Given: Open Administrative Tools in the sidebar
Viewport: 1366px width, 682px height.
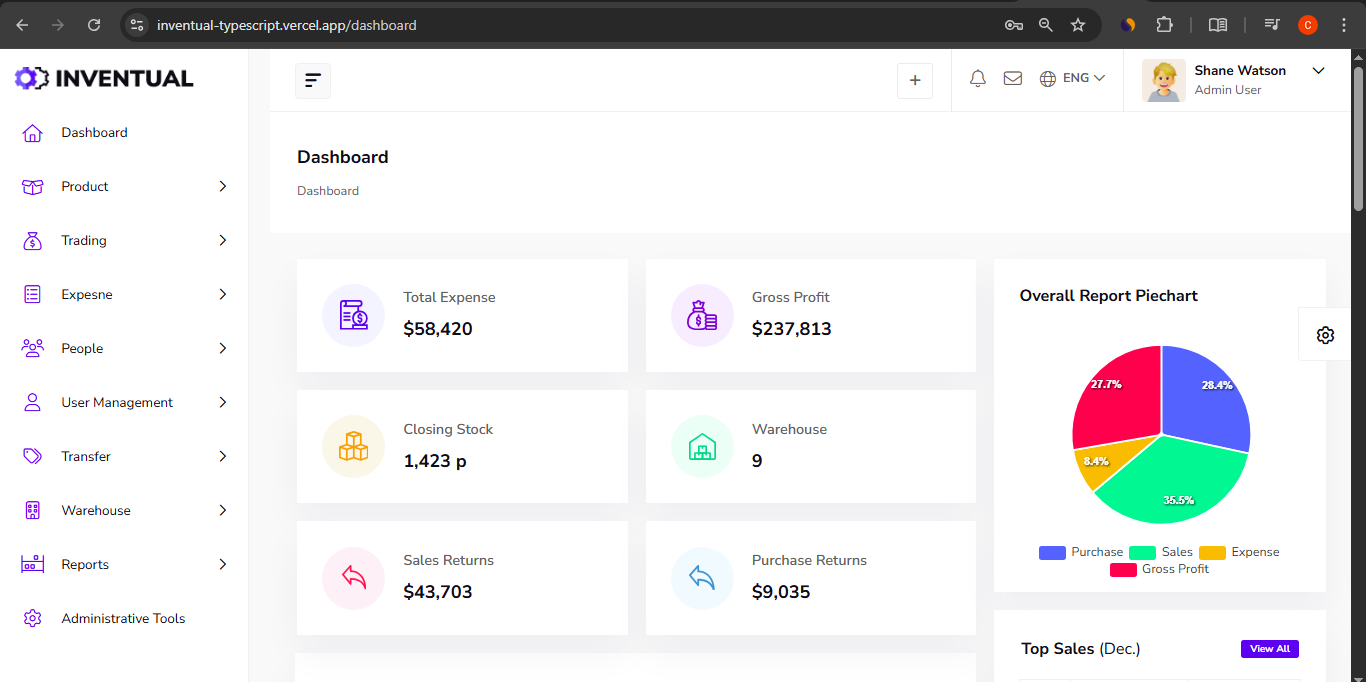Looking at the screenshot, I should [123, 619].
